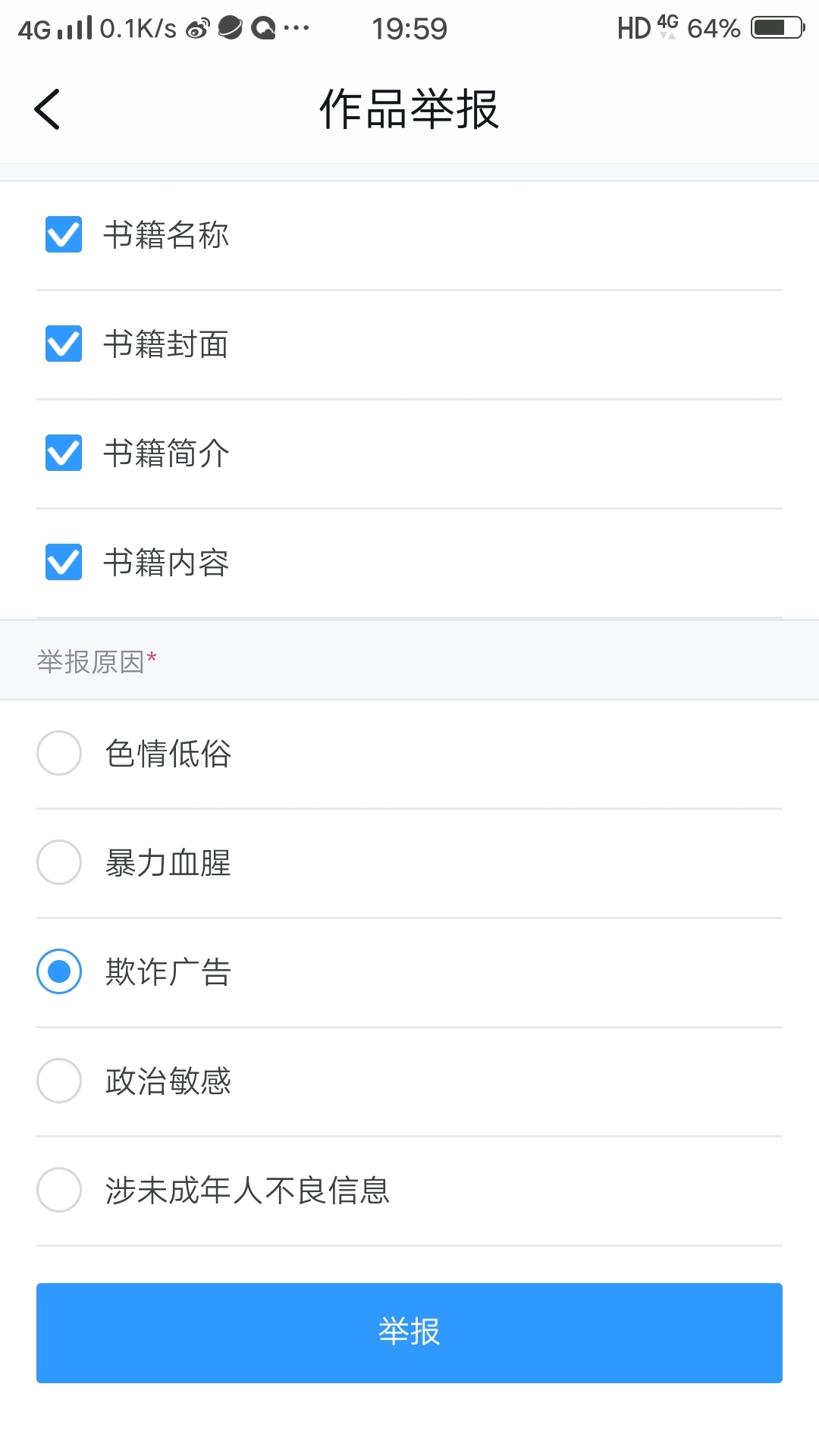This screenshot has height=1456, width=819.
Task: Tap the 19:59 clock in status bar
Action: click(409, 29)
